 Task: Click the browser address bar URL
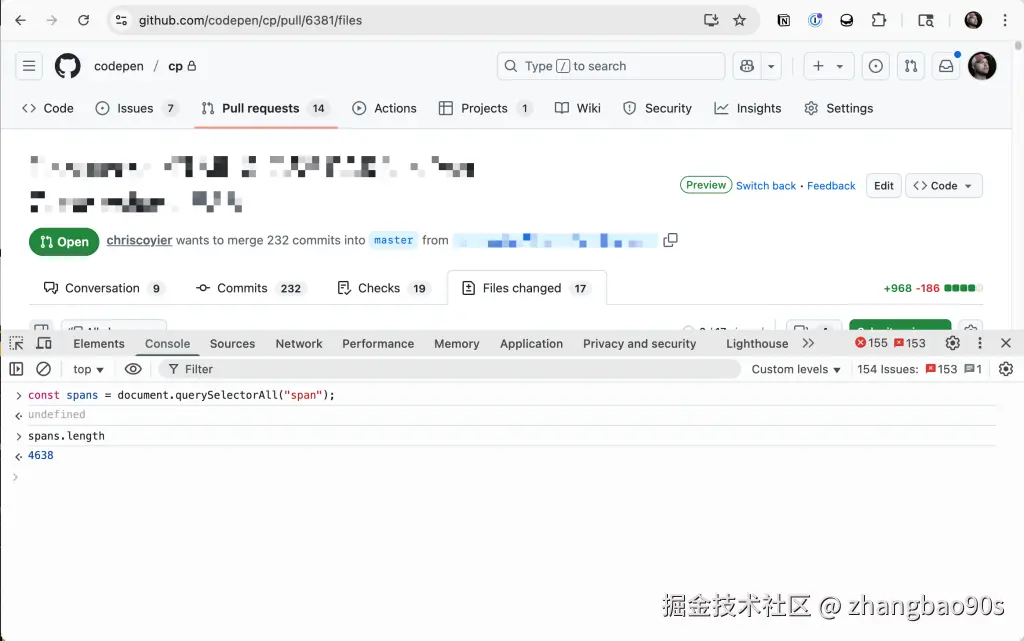pos(250,20)
